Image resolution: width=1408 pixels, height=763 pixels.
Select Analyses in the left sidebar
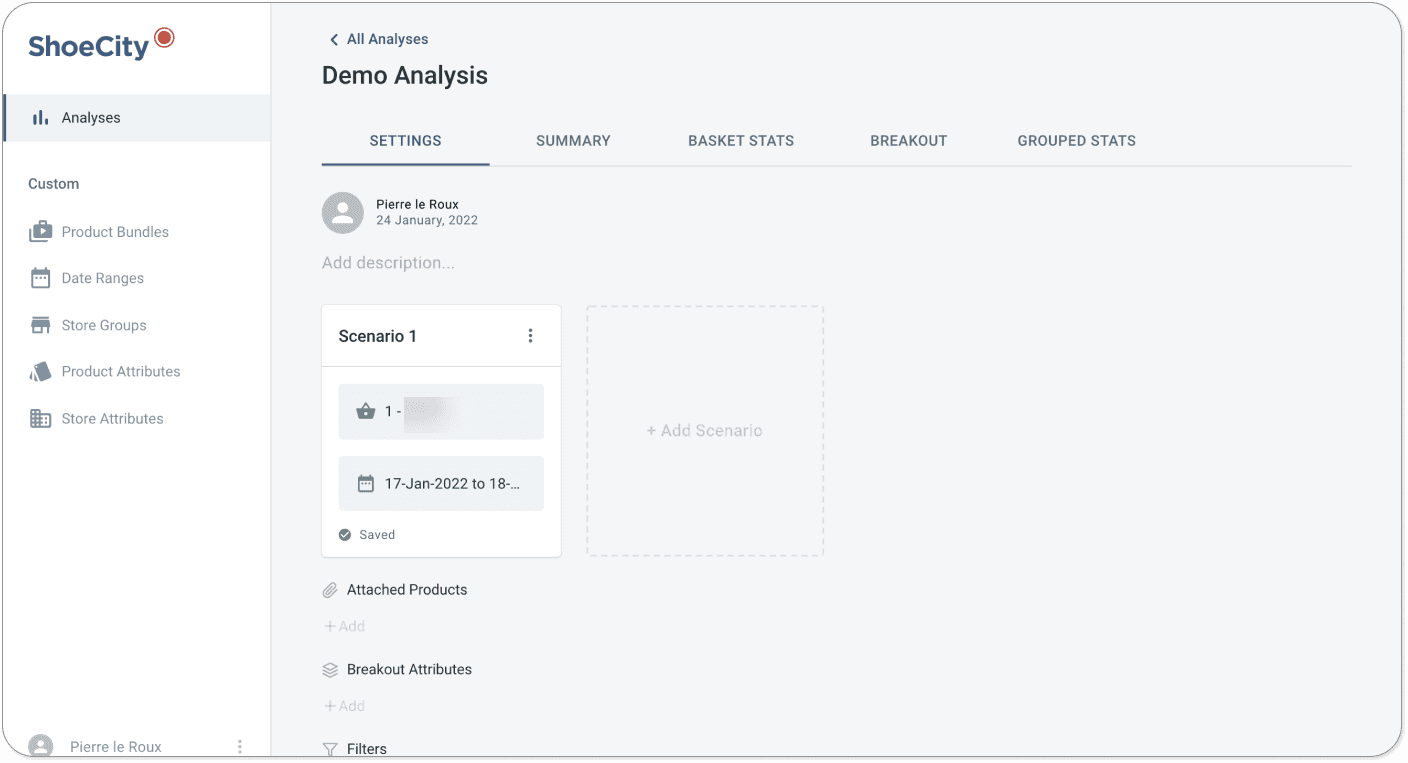[x=86, y=117]
